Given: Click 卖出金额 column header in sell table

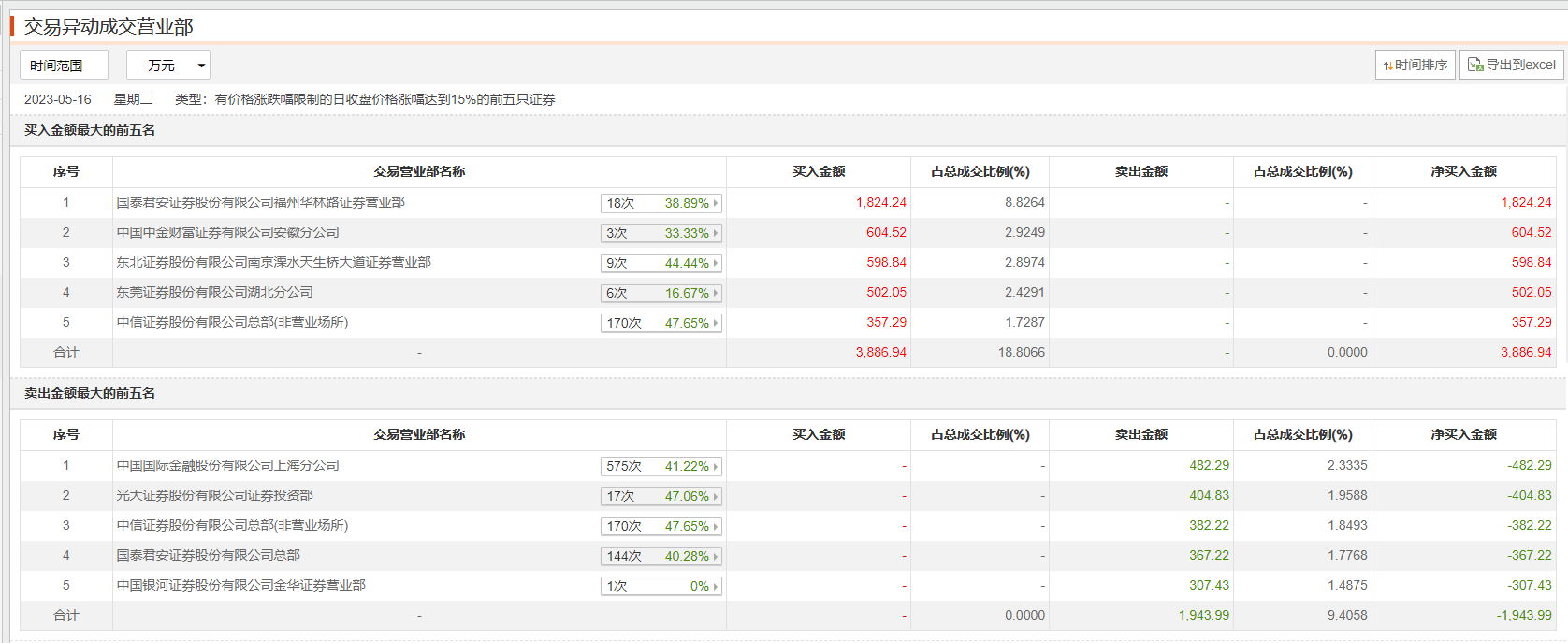Looking at the screenshot, I should pyautogui.click(x=1141, y=434).
